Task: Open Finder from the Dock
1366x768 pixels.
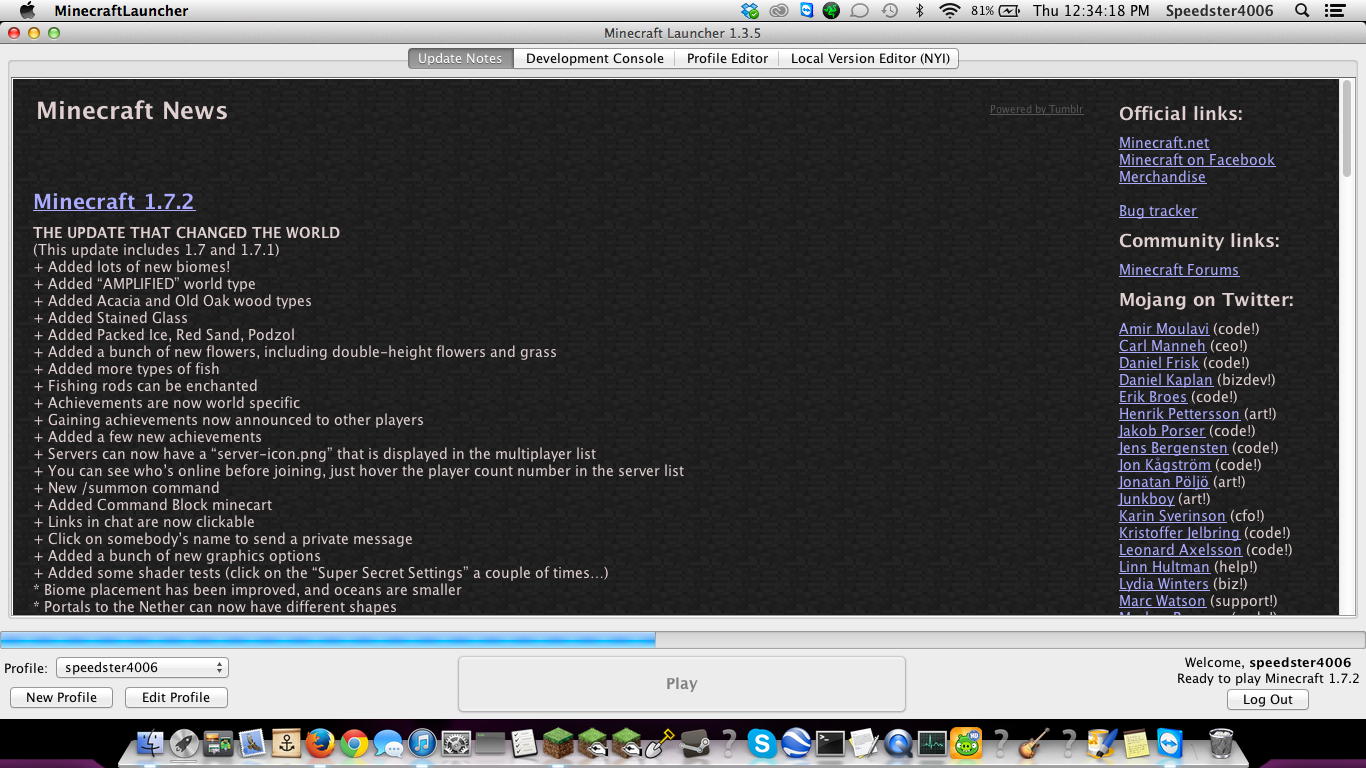Action: tap(150, 743)
